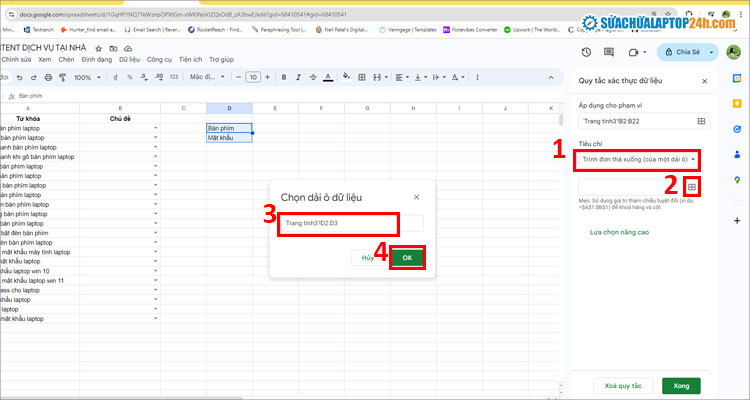Image resolution: width=750 pixels, height=400 pixels.
Task: Open Trợ giúp menu
Action: (x=221, y=59)
